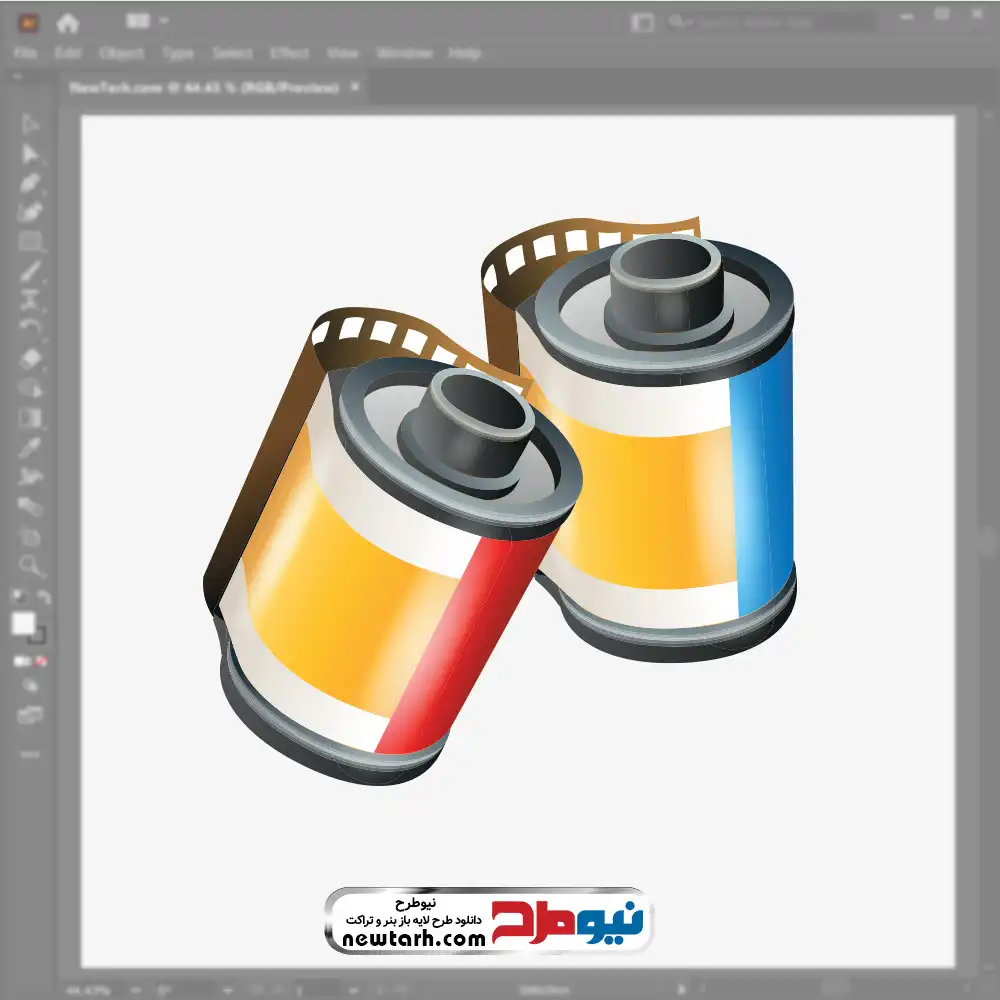Open the Effect menu

pyautogui.click(x=289, y=53)
